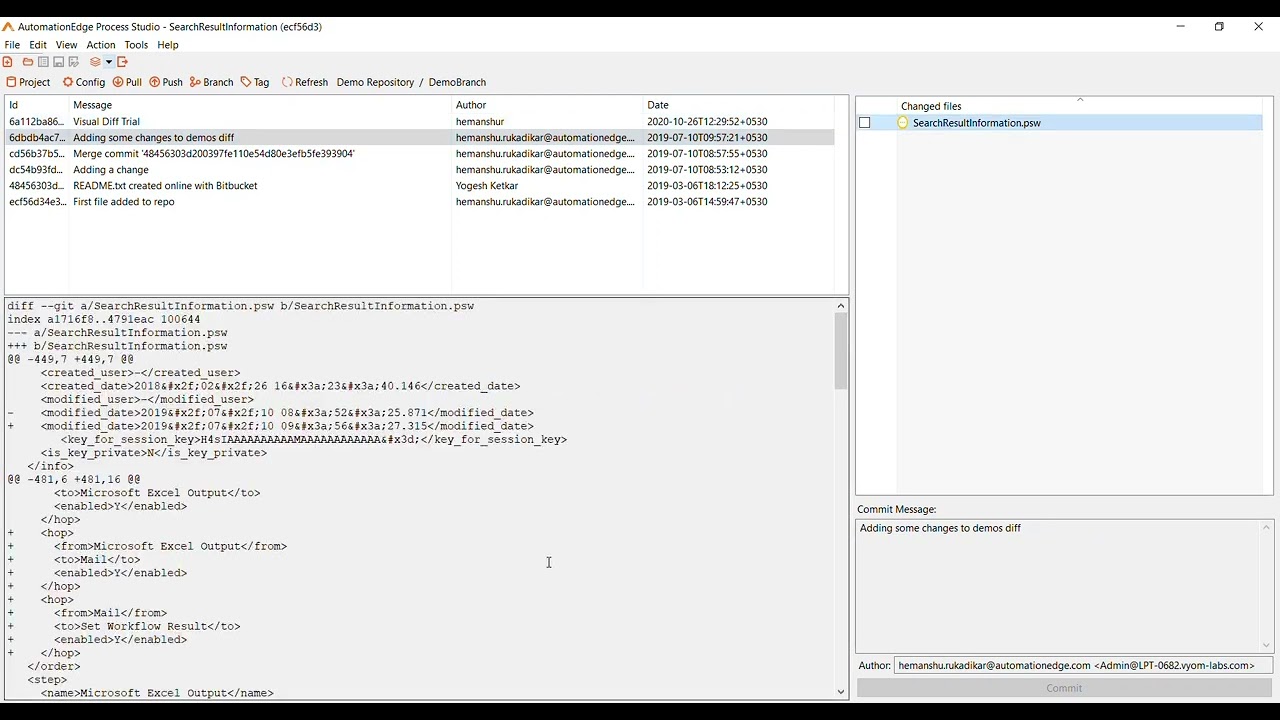Sort commits by Date column header

coord(738,105)
